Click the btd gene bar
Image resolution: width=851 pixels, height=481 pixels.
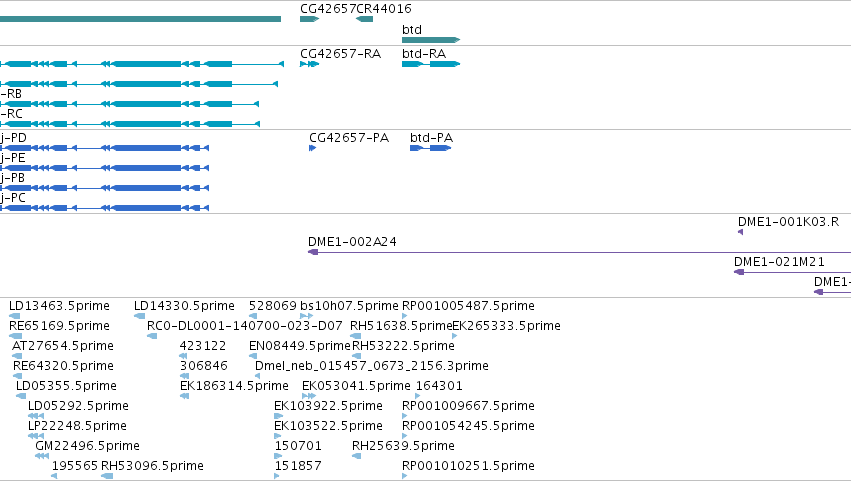[431, 40]
